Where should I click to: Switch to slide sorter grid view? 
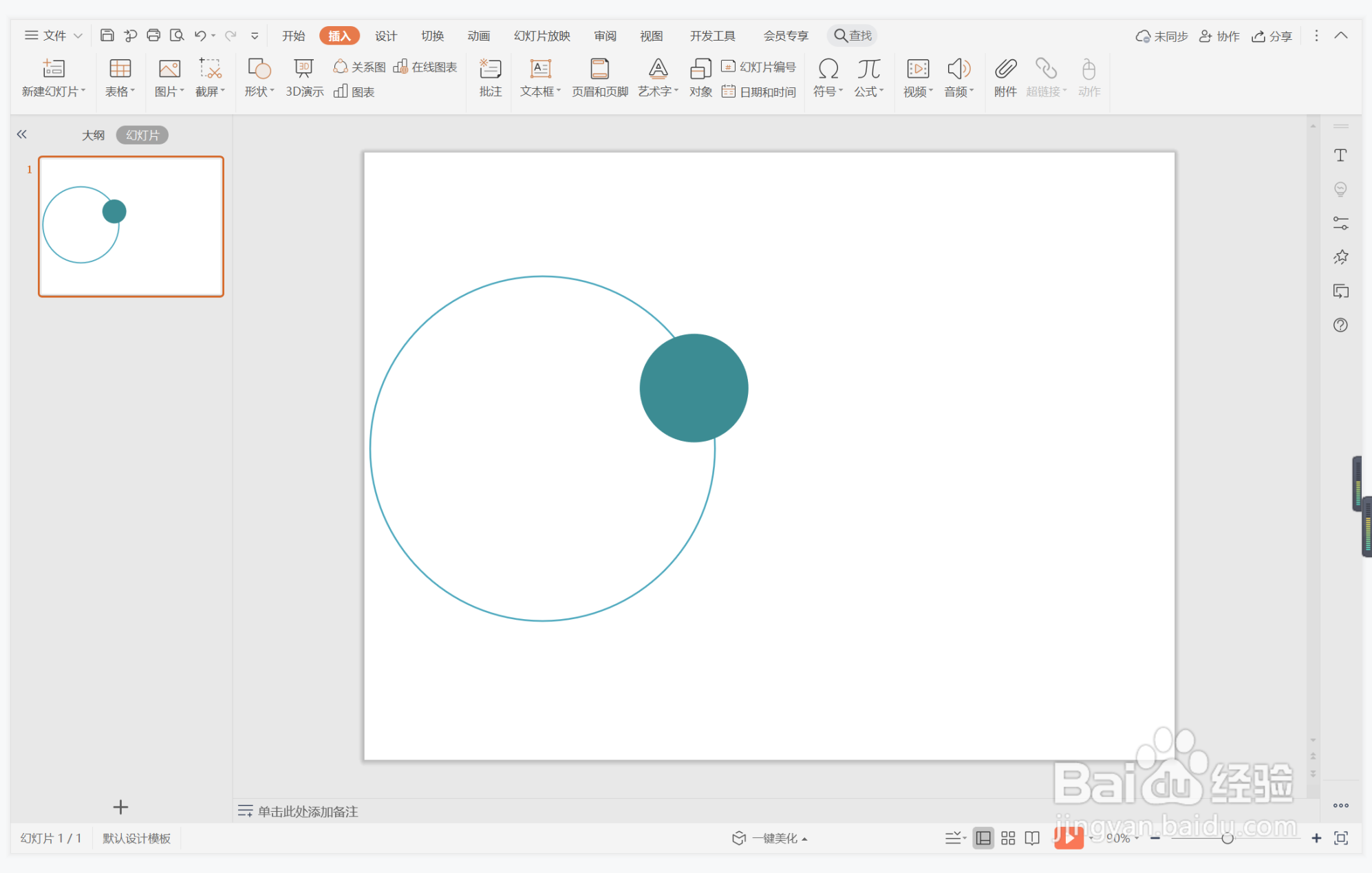click(x=1008, y=838)
